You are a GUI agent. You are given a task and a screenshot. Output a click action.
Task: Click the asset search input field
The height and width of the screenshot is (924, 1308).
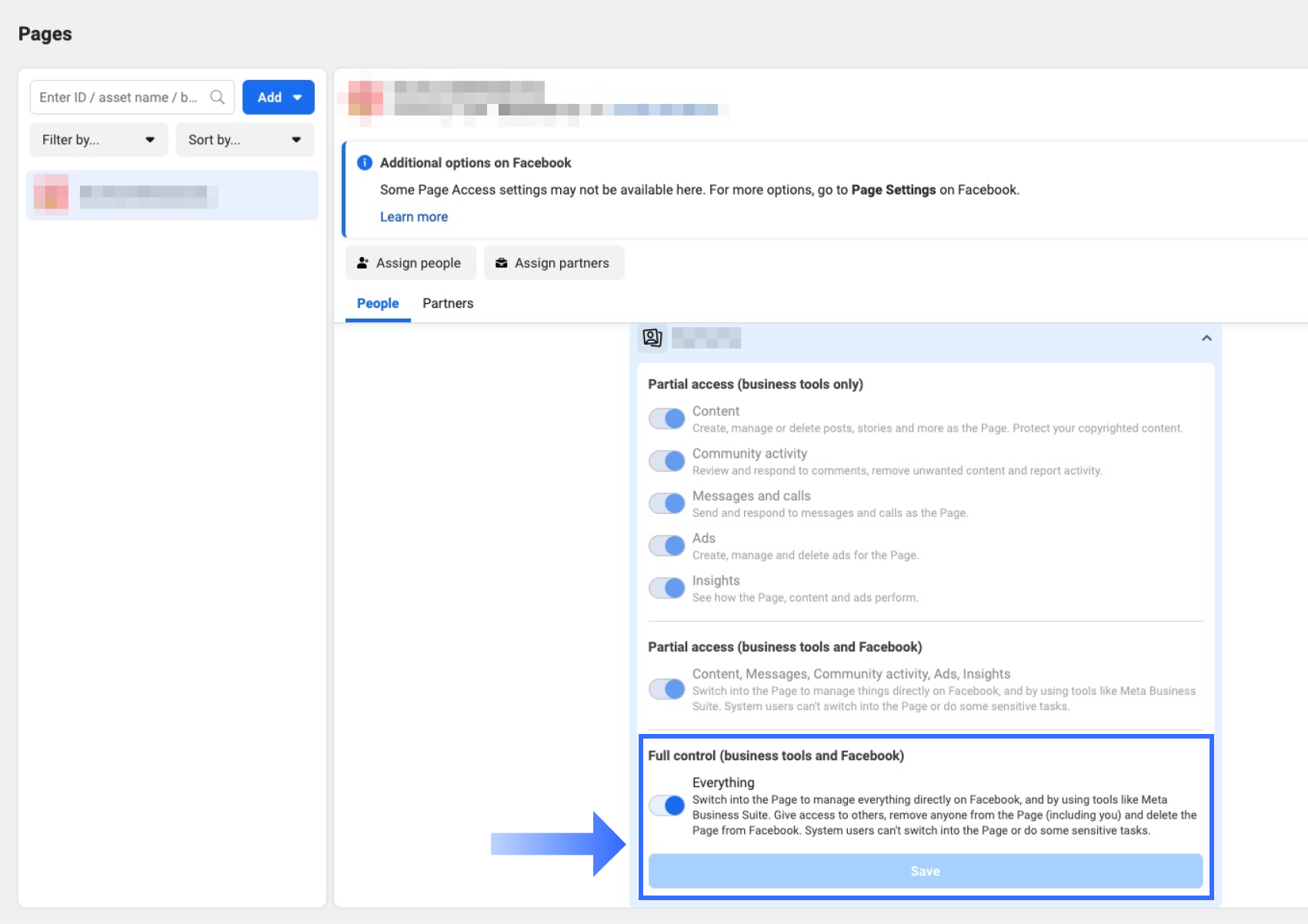coord(132,97)
